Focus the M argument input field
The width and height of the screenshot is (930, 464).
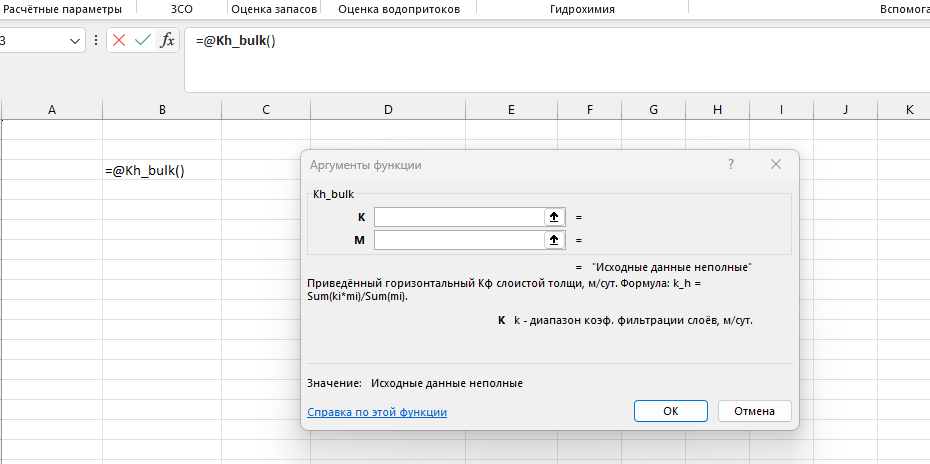(459, 240)
